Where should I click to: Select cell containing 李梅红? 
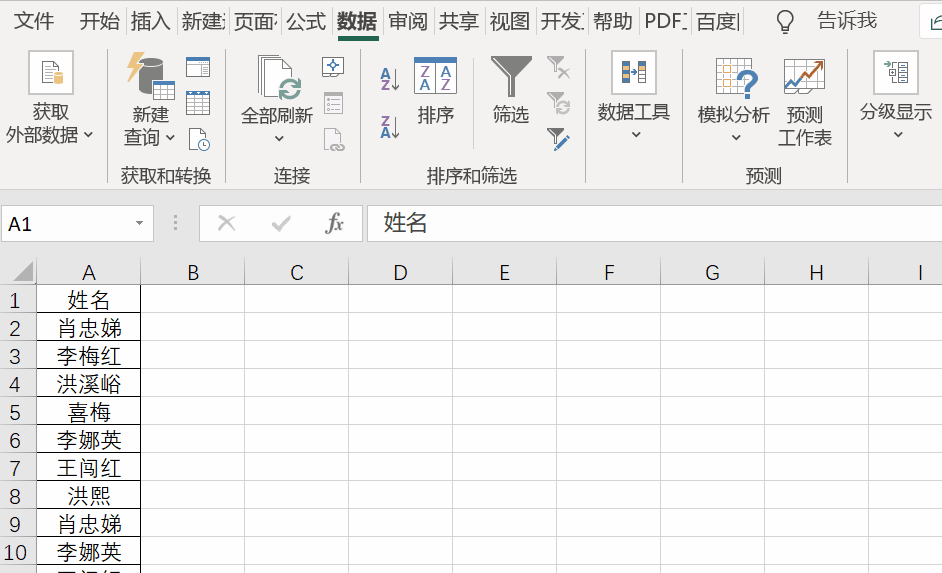88,356
